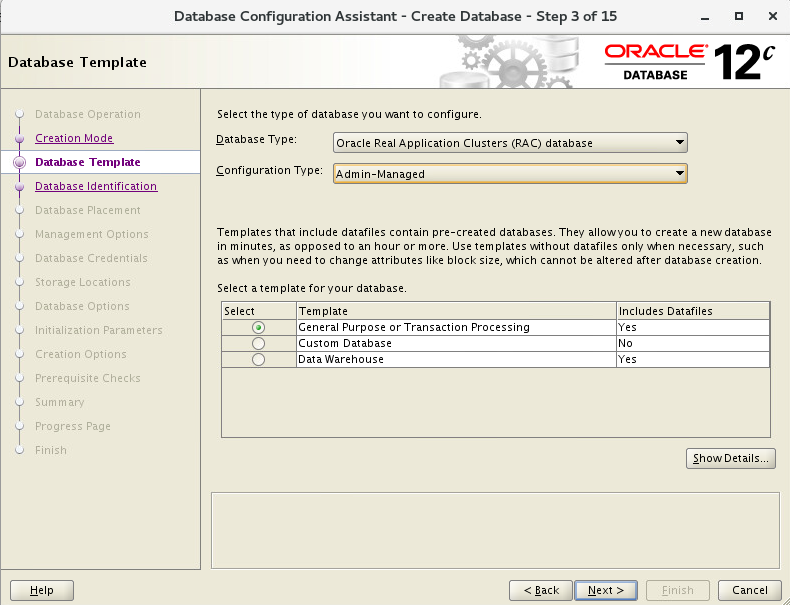
Task: Select General Purpose or Transaction Processing radio button
Action: click(x=258, y=327)
